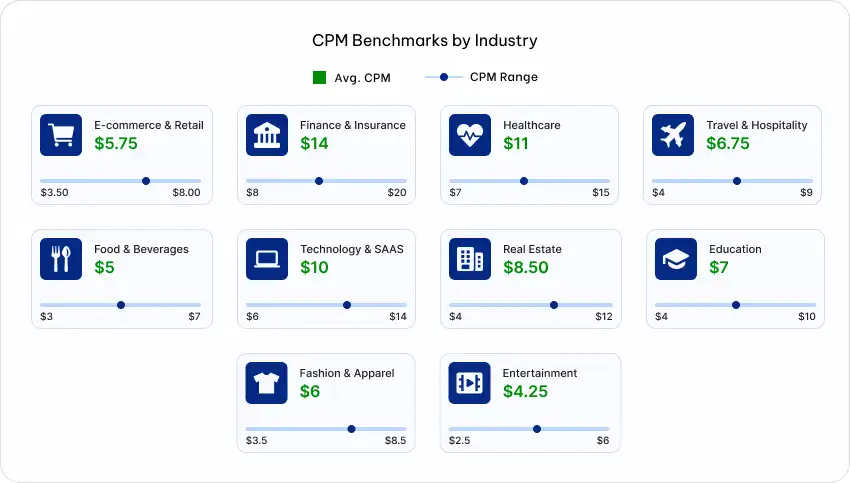The width and height of the screenshot is (850, 483).
Task: Click the $8.50 average value
Action: (x=525, y=268)
